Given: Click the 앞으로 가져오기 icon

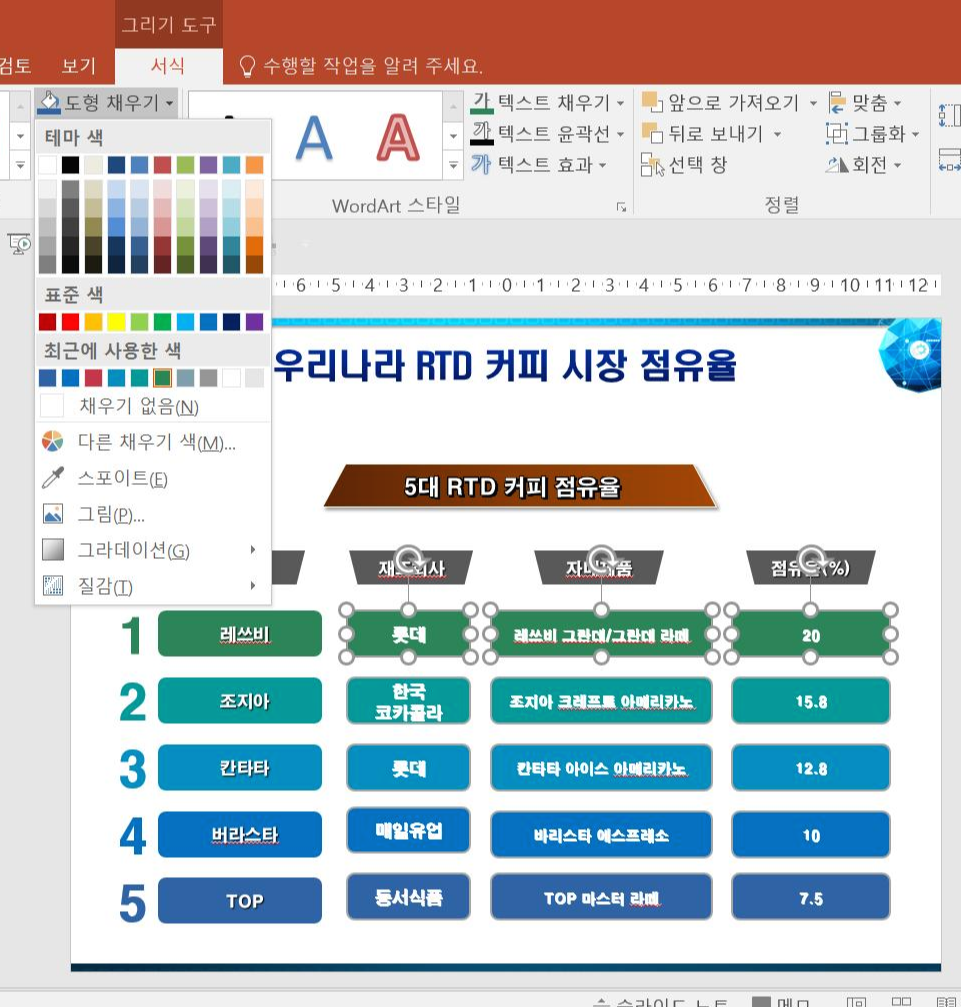Looking at the screenshot, I should (652, 102).
